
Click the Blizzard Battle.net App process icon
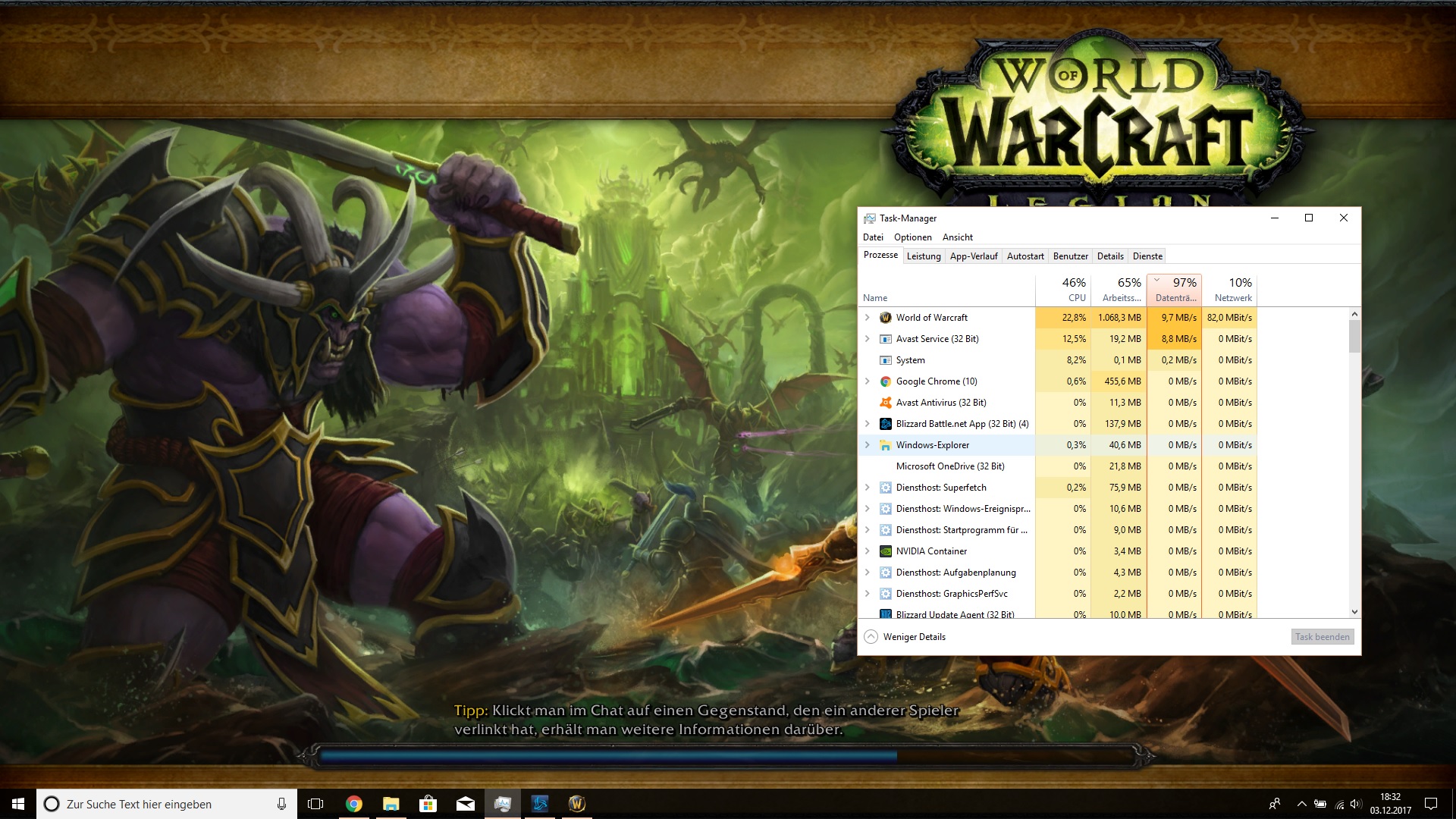coord(885,424)
